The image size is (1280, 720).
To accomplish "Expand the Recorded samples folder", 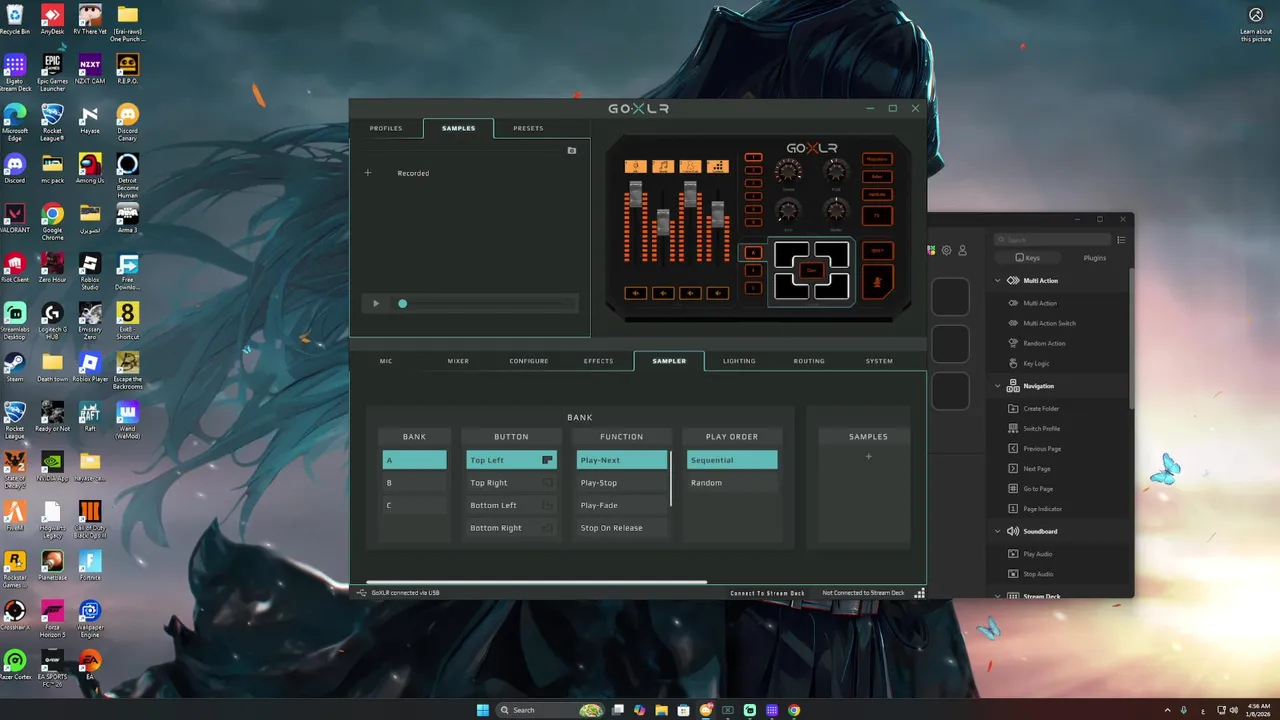I will point(368,173).
